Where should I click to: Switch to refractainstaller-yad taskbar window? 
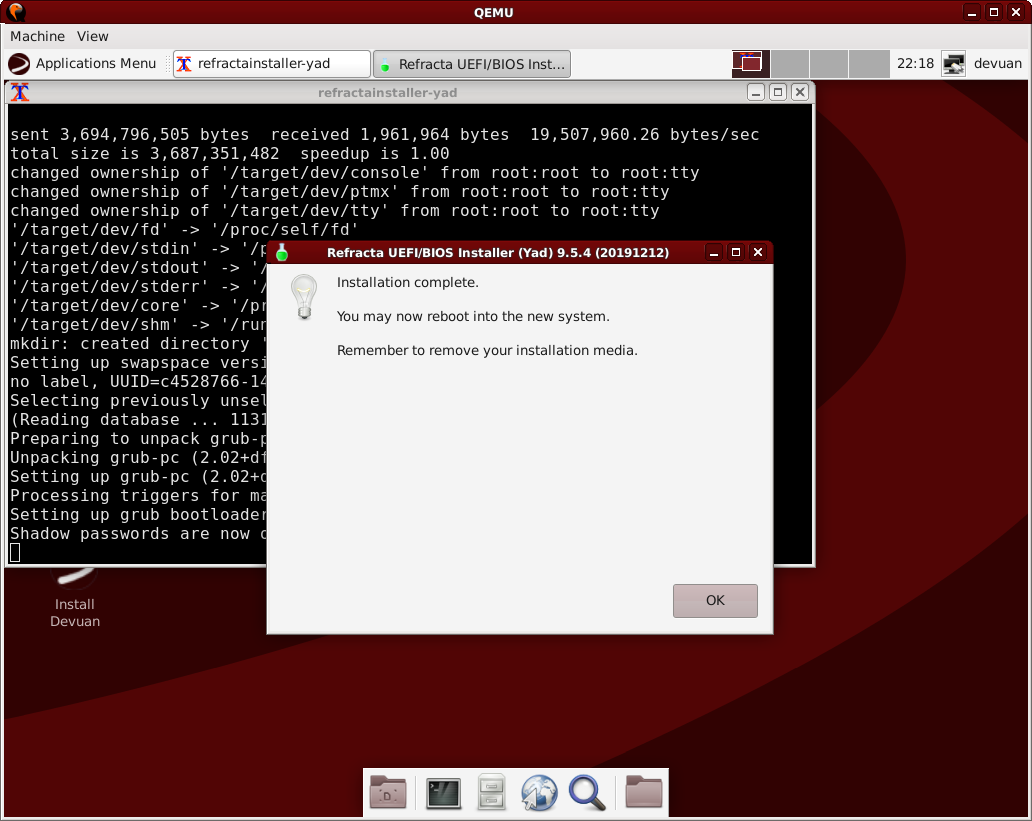pyautogui.click(x=271, y=63)
